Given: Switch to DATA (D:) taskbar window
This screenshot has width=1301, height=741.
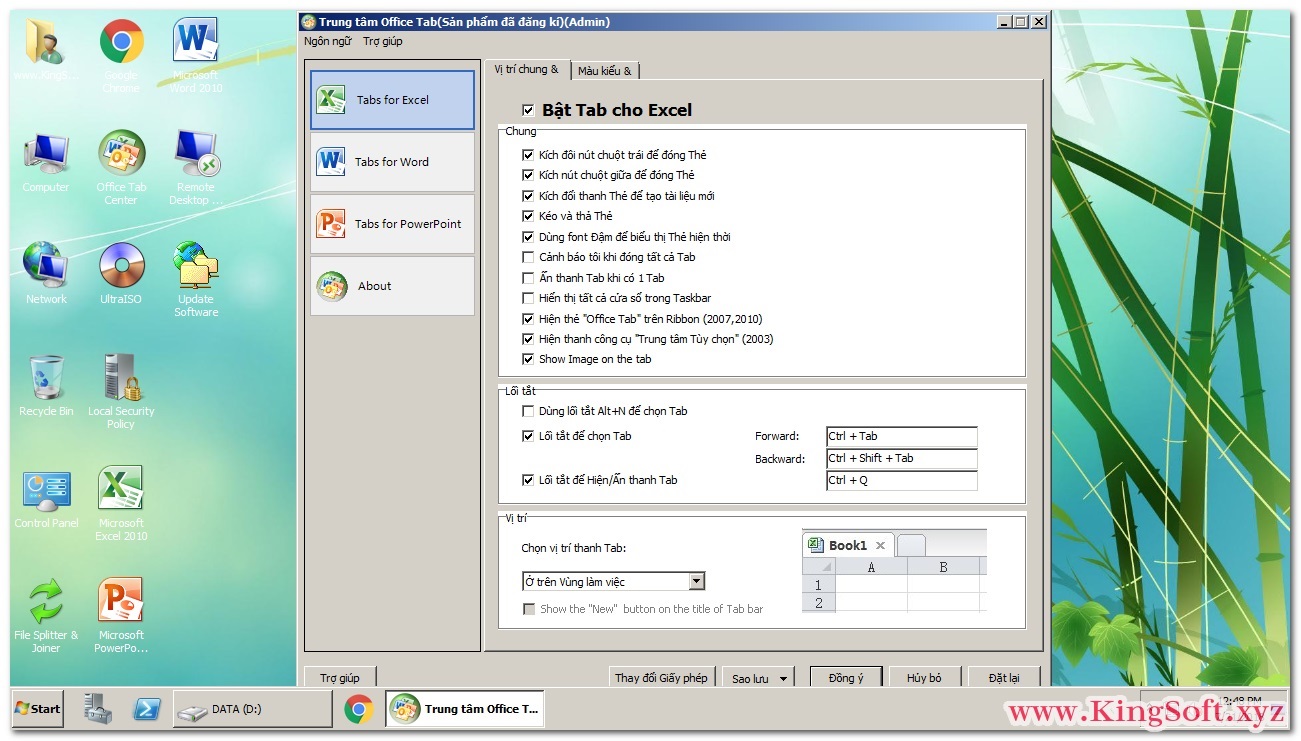Looking at the screenshot, I should (x=252, y=709).
